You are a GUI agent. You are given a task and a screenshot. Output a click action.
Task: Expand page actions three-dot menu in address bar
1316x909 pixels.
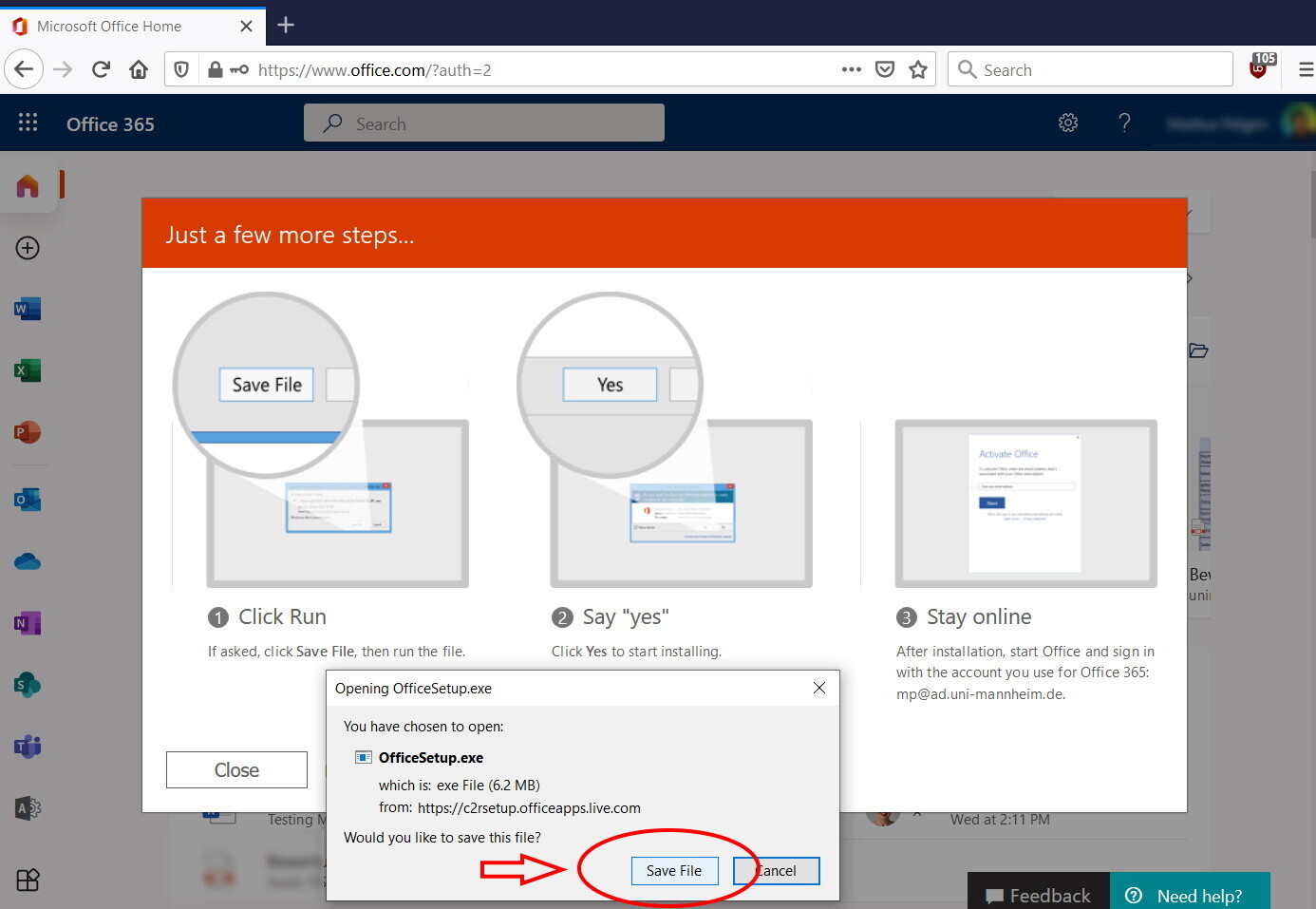point(851,69)
